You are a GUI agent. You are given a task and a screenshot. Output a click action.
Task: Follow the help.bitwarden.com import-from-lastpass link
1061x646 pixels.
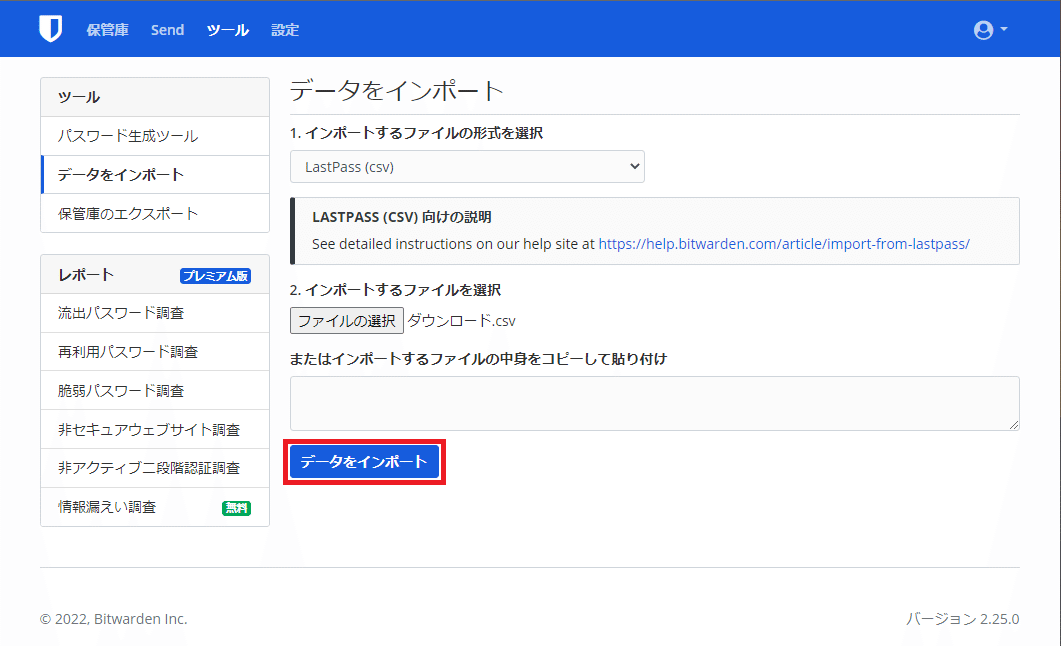click(784, 244)
